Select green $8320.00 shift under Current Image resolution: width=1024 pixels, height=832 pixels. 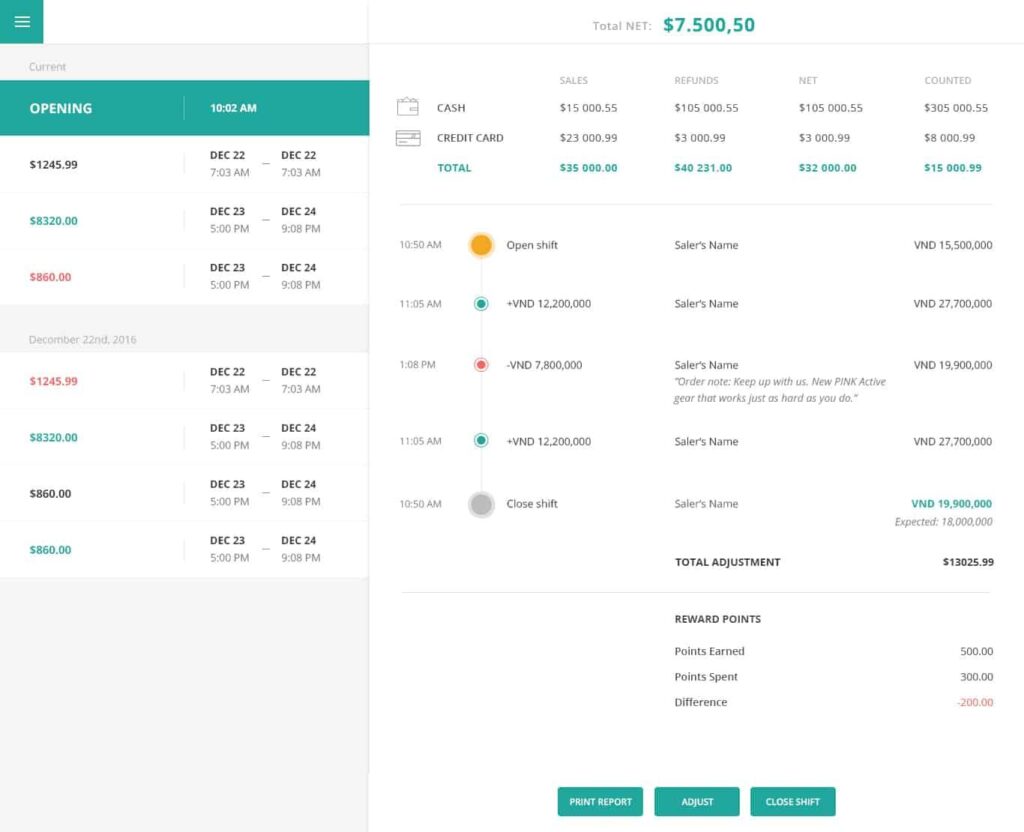click(184, 221)
